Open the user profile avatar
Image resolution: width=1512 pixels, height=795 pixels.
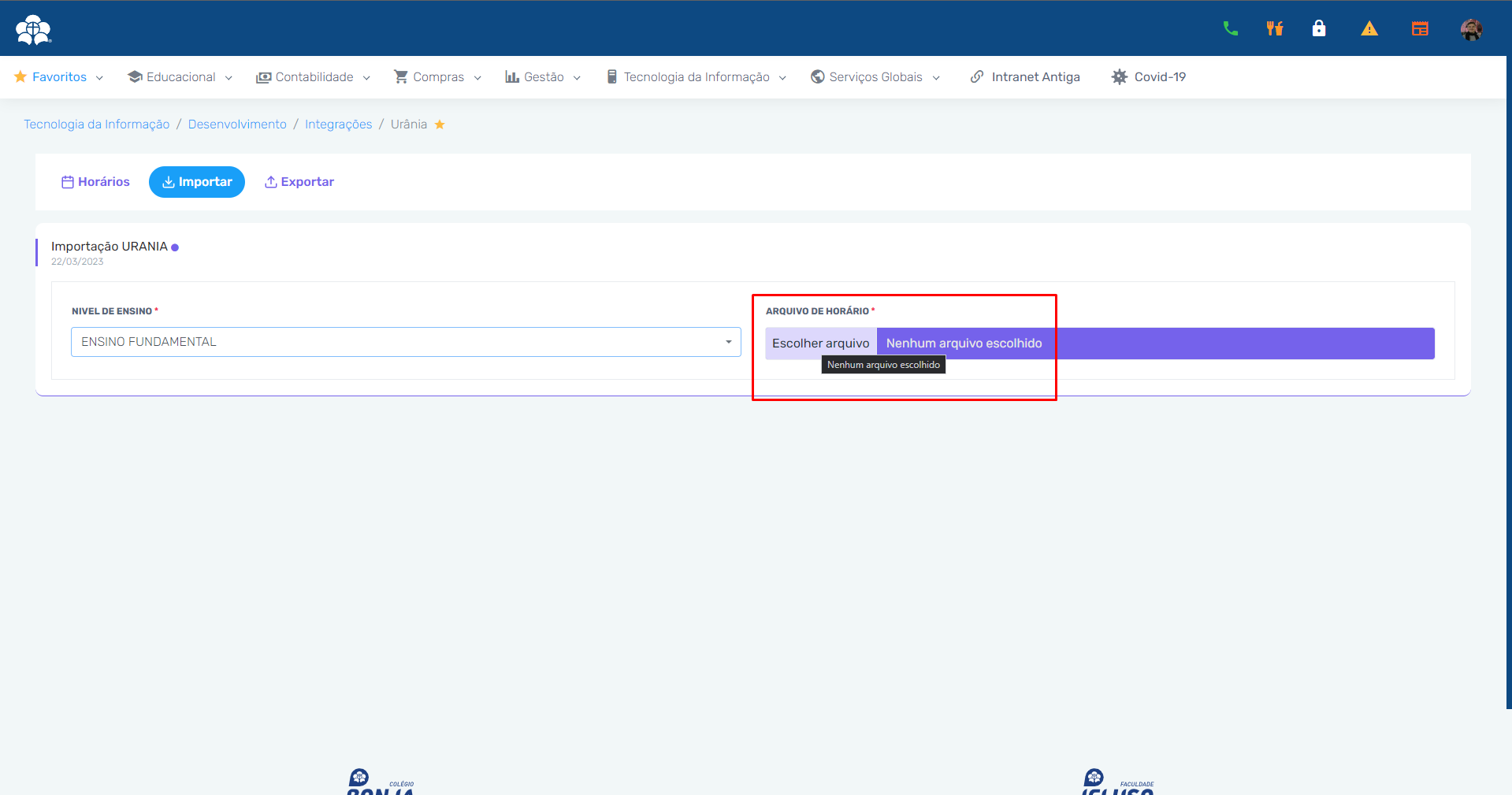pyautogui.click(x=1470, y=30)
